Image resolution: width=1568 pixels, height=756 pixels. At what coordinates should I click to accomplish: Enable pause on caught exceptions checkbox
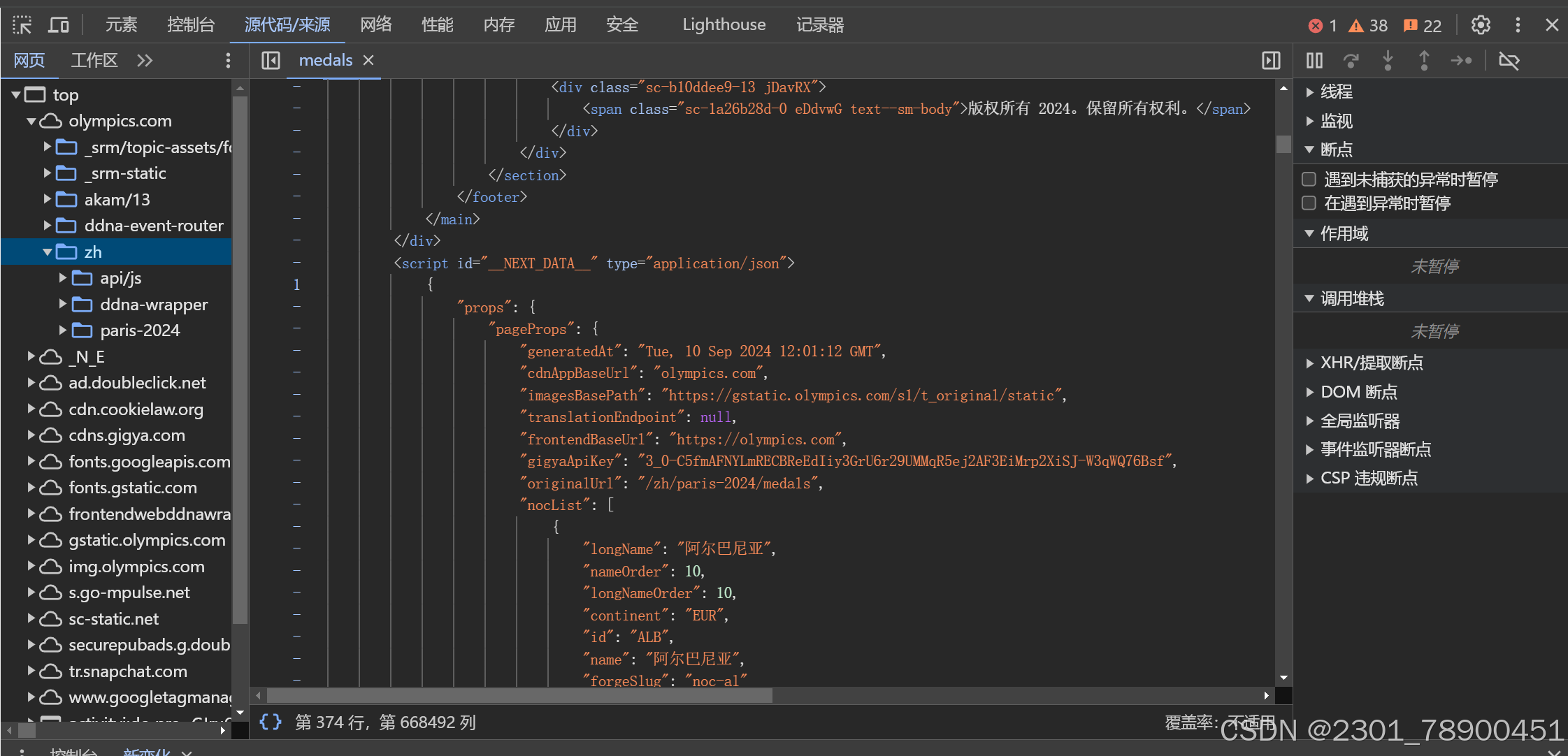[x=1309, y=203]
